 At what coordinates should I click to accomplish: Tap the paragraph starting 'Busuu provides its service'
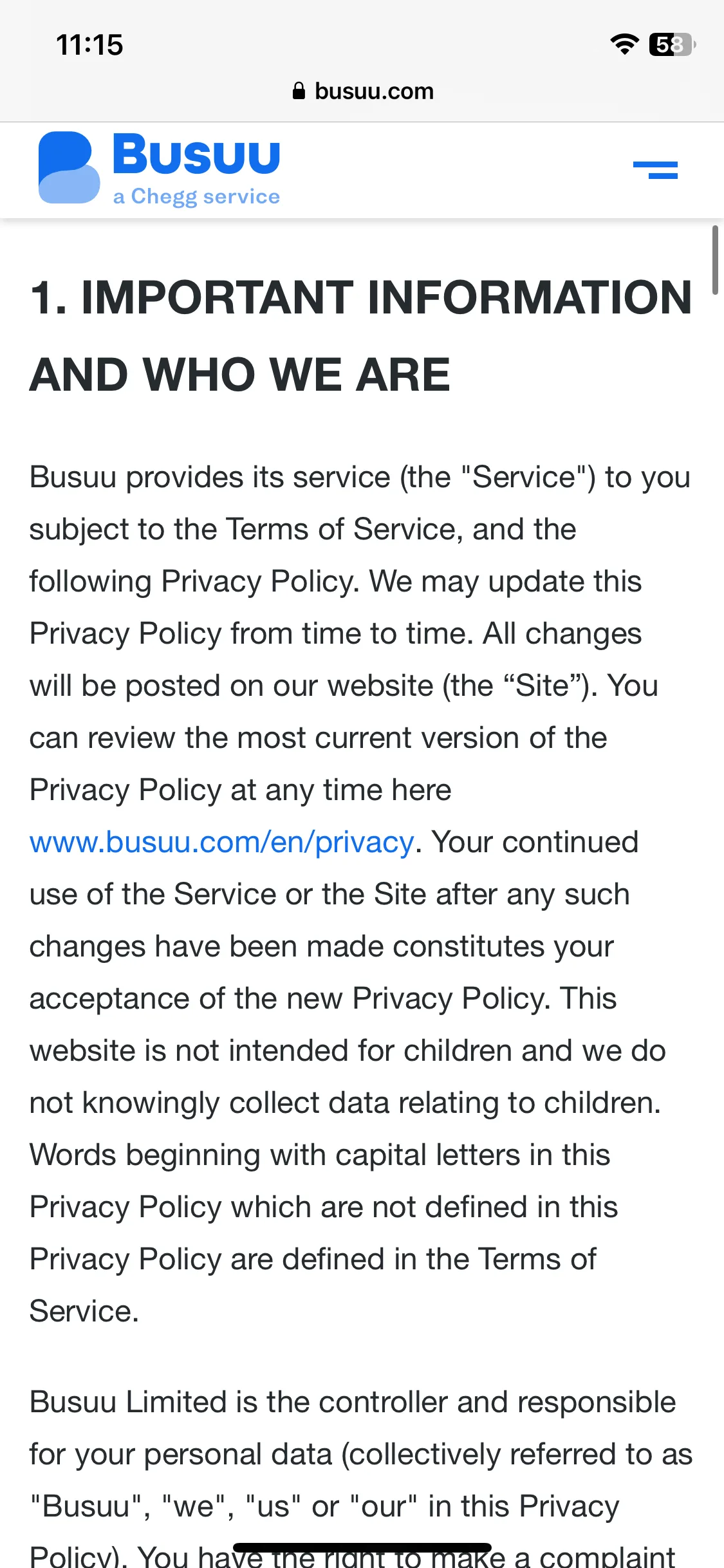click(x=361, y=894)
